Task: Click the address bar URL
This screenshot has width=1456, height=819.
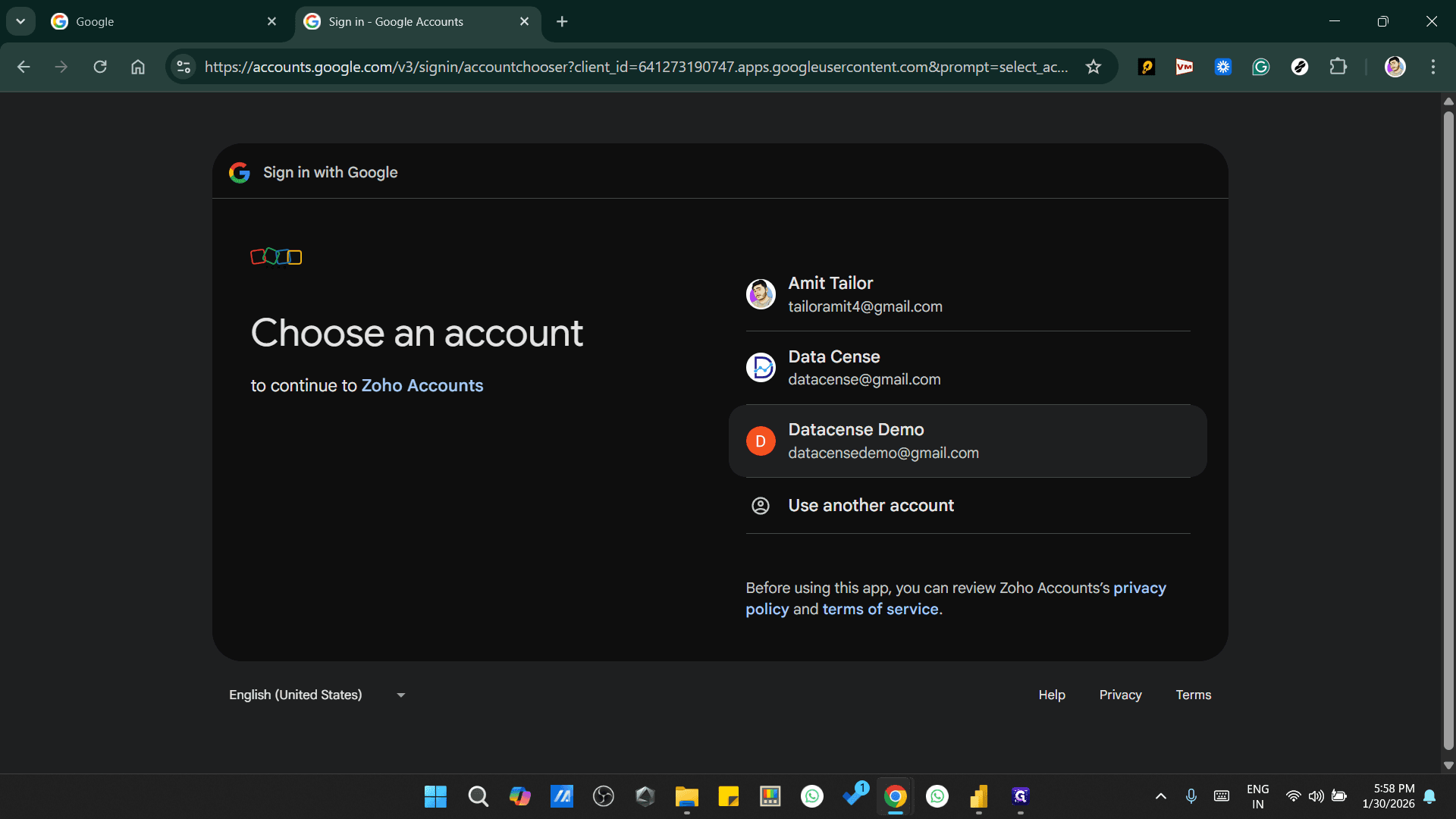Action: pos(636,67)
